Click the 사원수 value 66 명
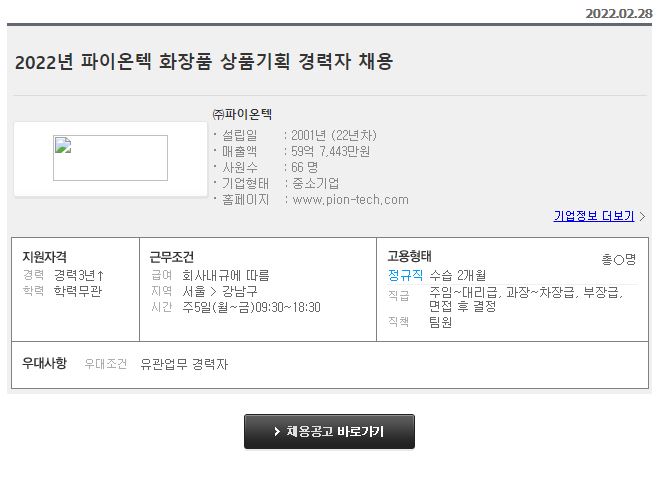The image size is (660, 488). point(304,167)
